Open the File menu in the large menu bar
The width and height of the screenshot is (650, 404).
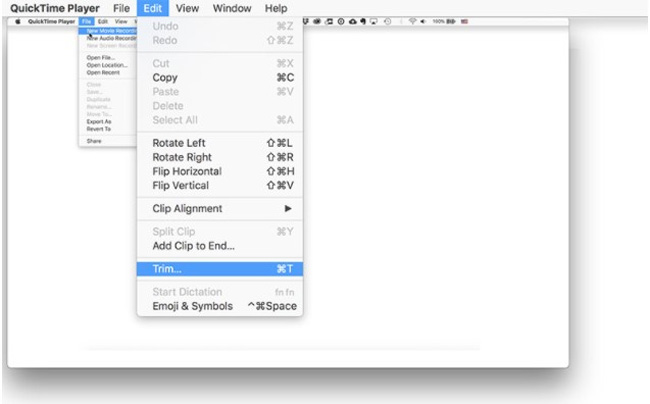coord(121,8)
